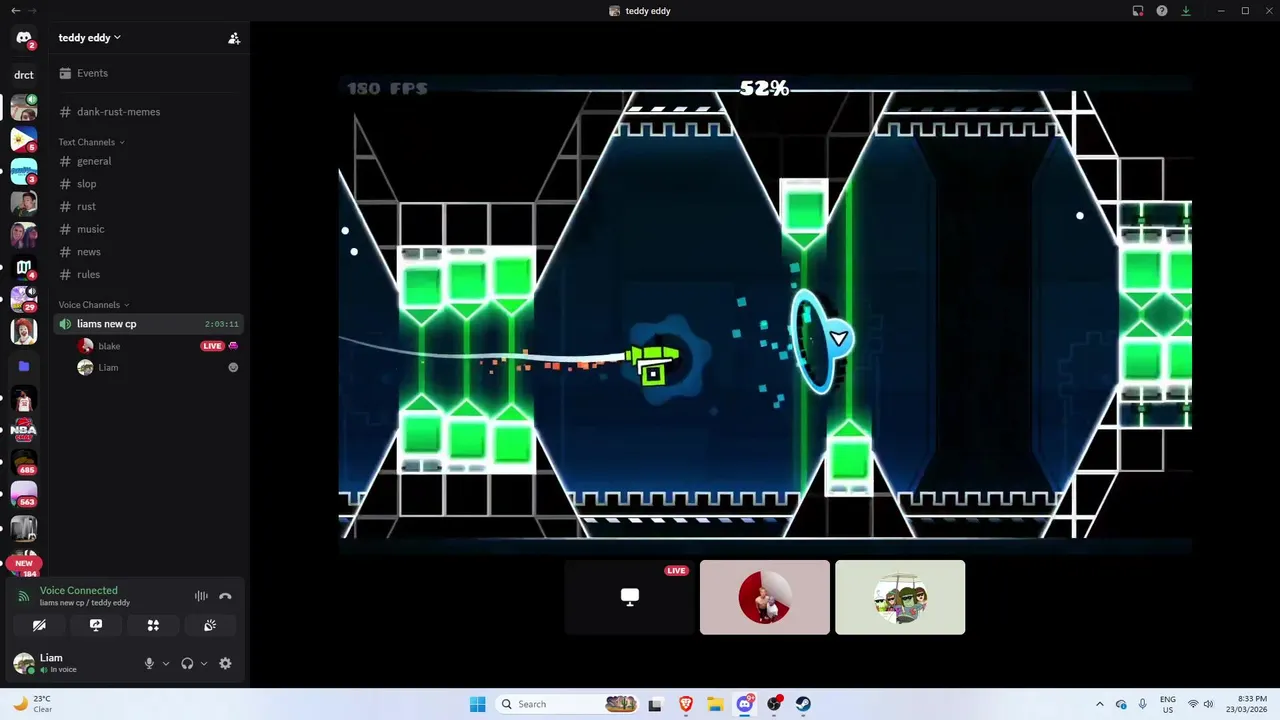
Task: Open Steam from the taskbar
Action: [803, 704]
